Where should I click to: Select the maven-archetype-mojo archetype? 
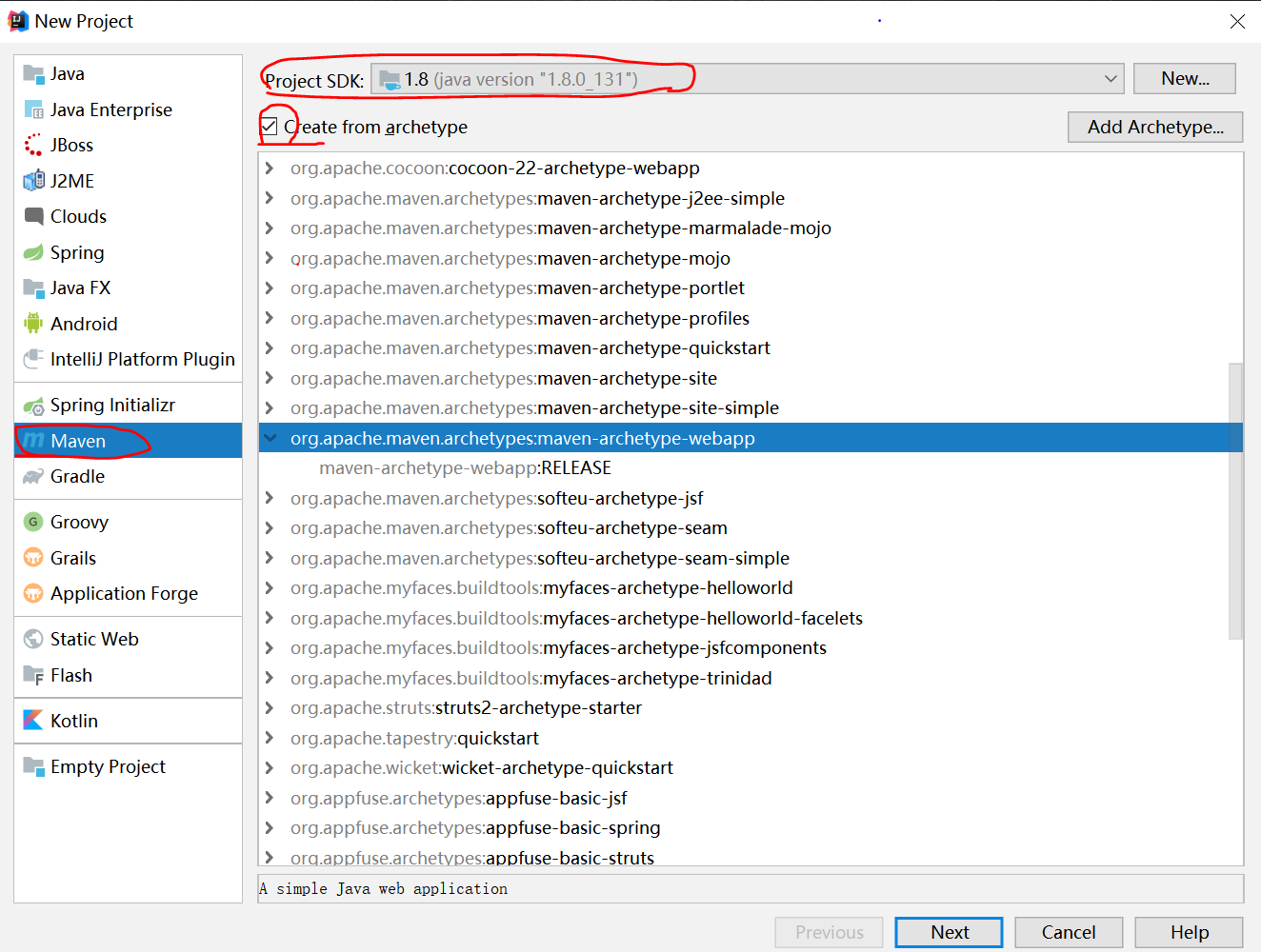click(x=751, y=258)
